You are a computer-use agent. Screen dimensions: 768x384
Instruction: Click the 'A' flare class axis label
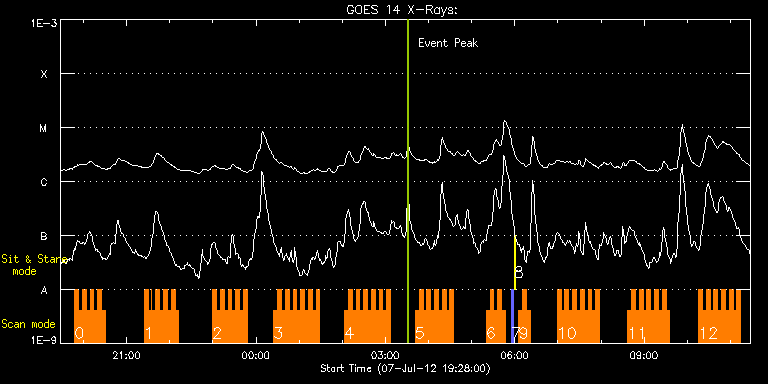(44, 290)
